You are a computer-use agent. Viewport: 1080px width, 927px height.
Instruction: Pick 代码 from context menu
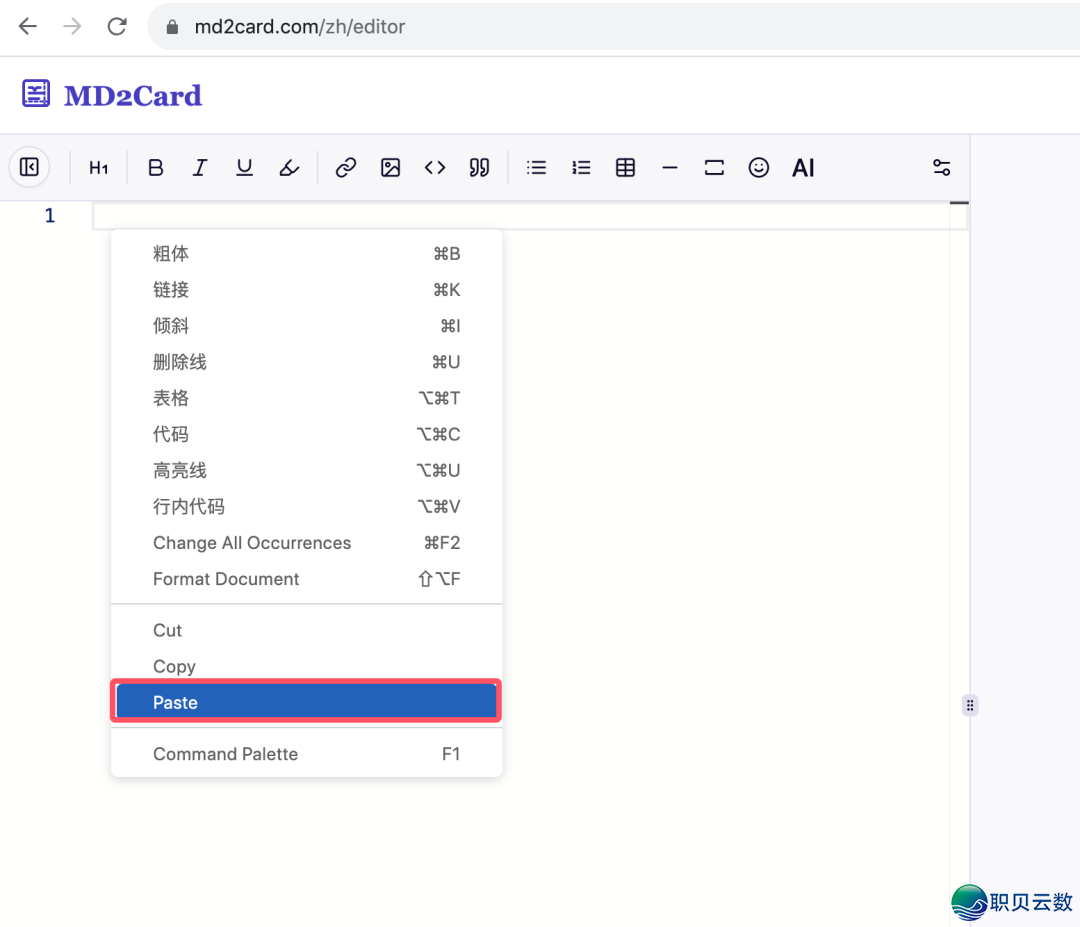point(307,435)
